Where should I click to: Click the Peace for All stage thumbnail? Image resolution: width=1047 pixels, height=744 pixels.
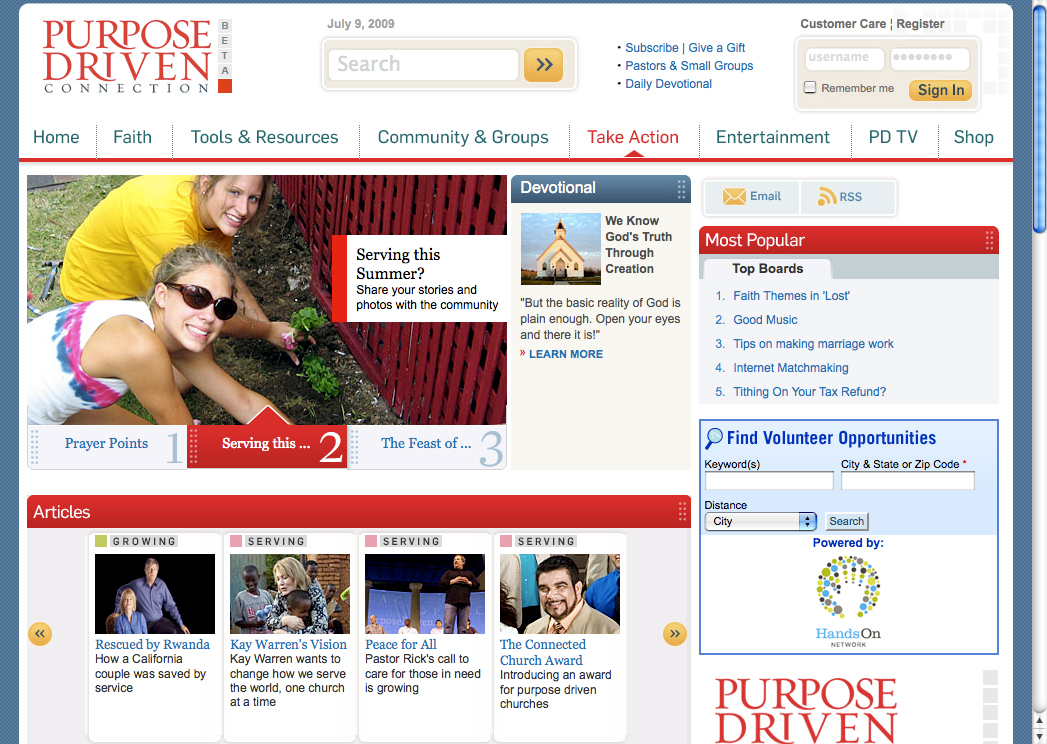point(425,594)
